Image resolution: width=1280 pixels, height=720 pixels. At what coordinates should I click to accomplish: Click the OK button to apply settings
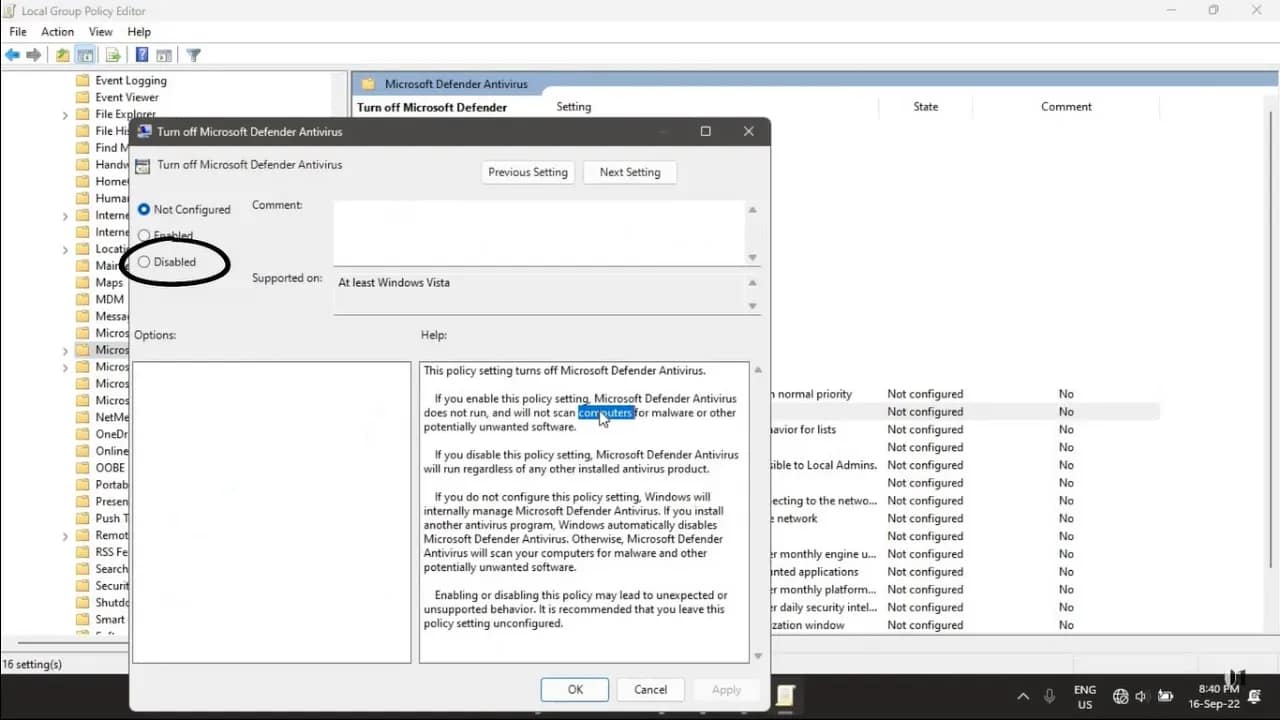tap(574, 689)
